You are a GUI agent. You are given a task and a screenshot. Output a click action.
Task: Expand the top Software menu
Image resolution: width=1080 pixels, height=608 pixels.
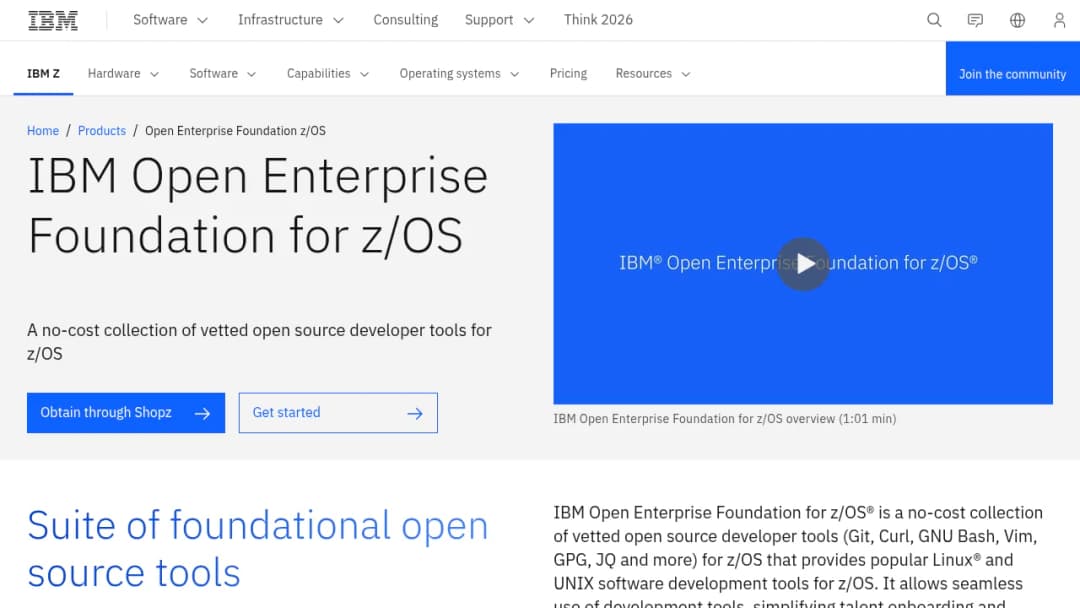(170, 20)
